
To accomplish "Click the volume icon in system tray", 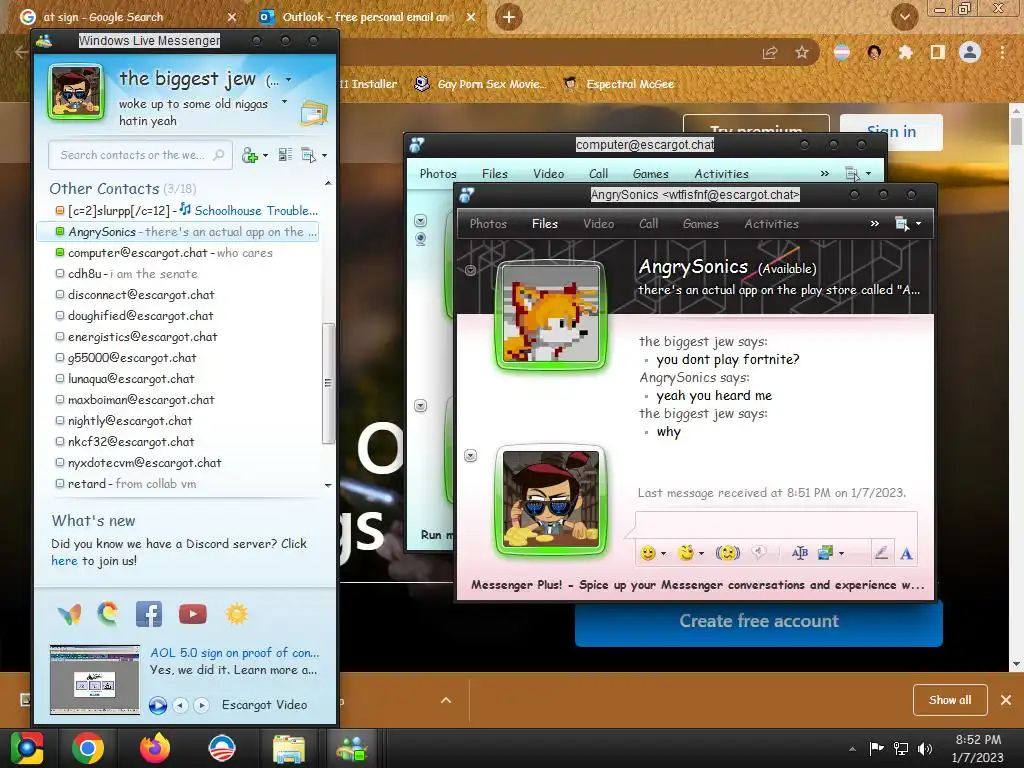I will tap(925, 748).
